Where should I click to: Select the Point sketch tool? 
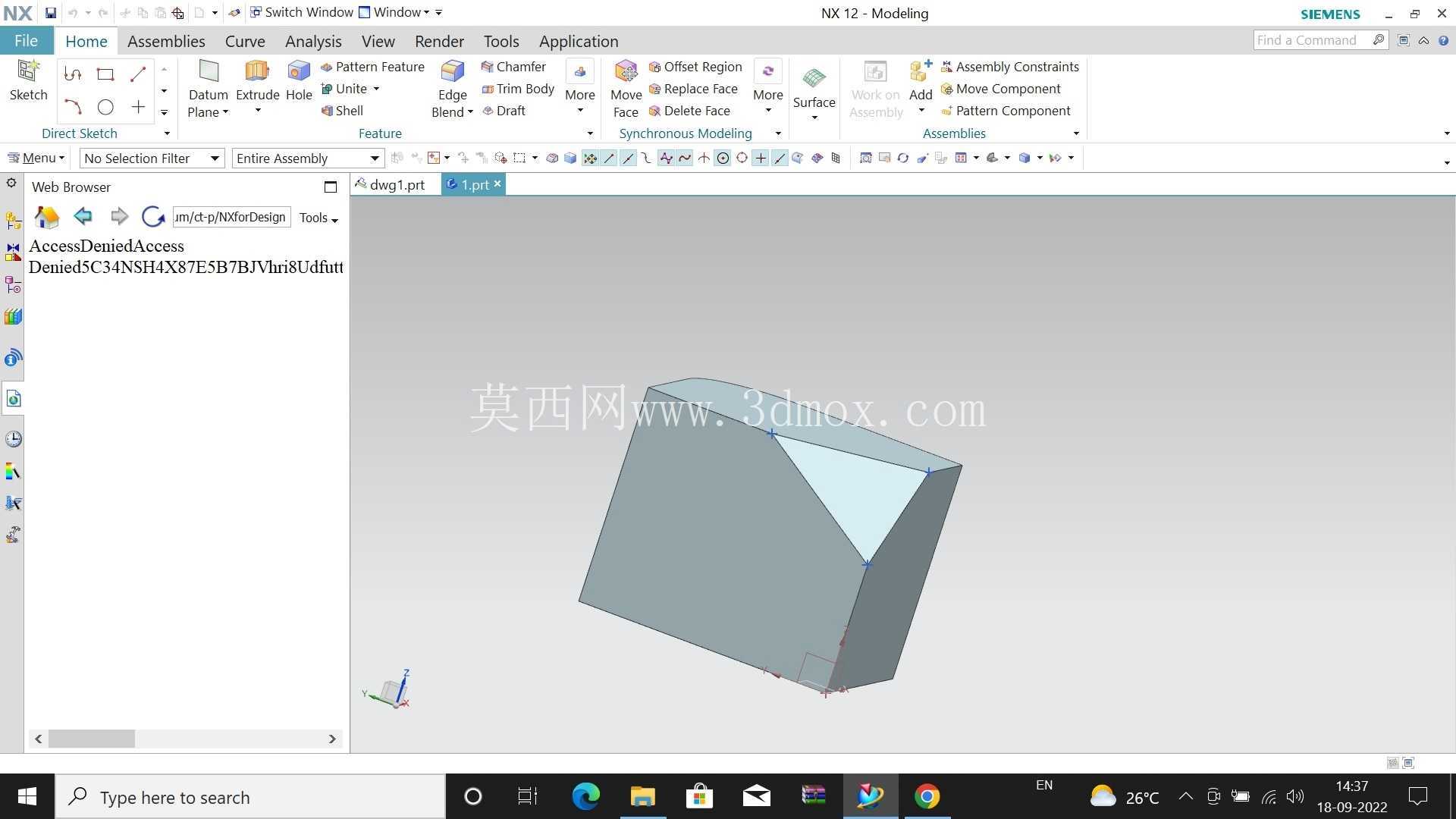click(138, 107)
